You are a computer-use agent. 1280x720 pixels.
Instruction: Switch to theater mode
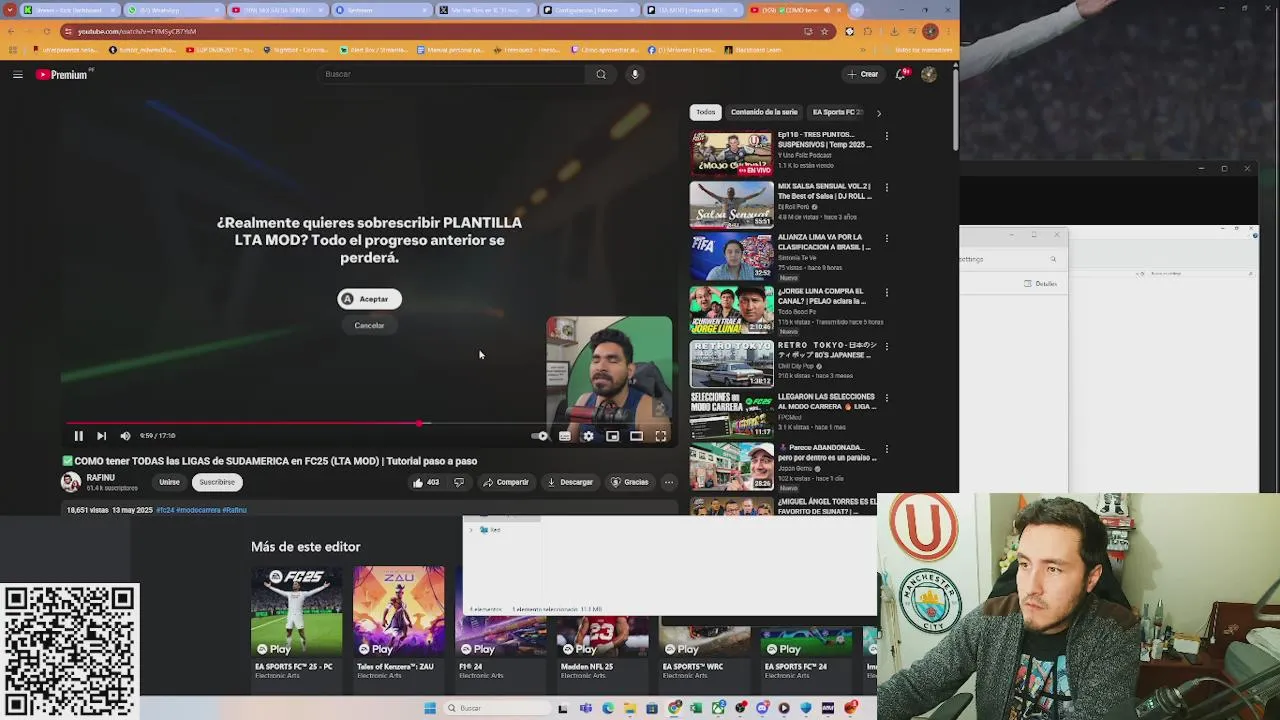pyautogui.click(x=636, y=436)
